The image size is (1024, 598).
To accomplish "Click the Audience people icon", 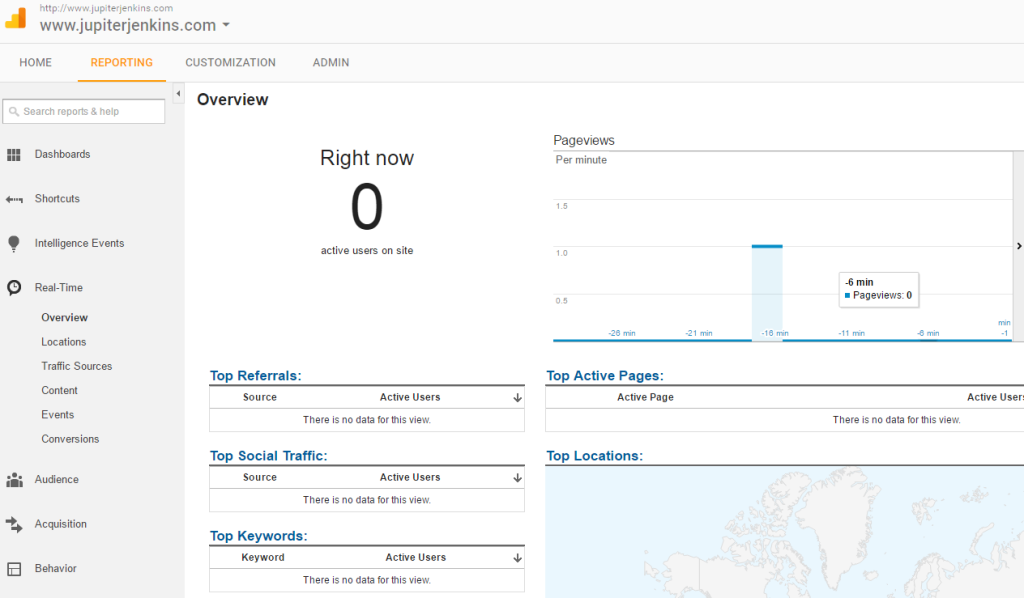I will pyautogui.click(x=14, y=480).
